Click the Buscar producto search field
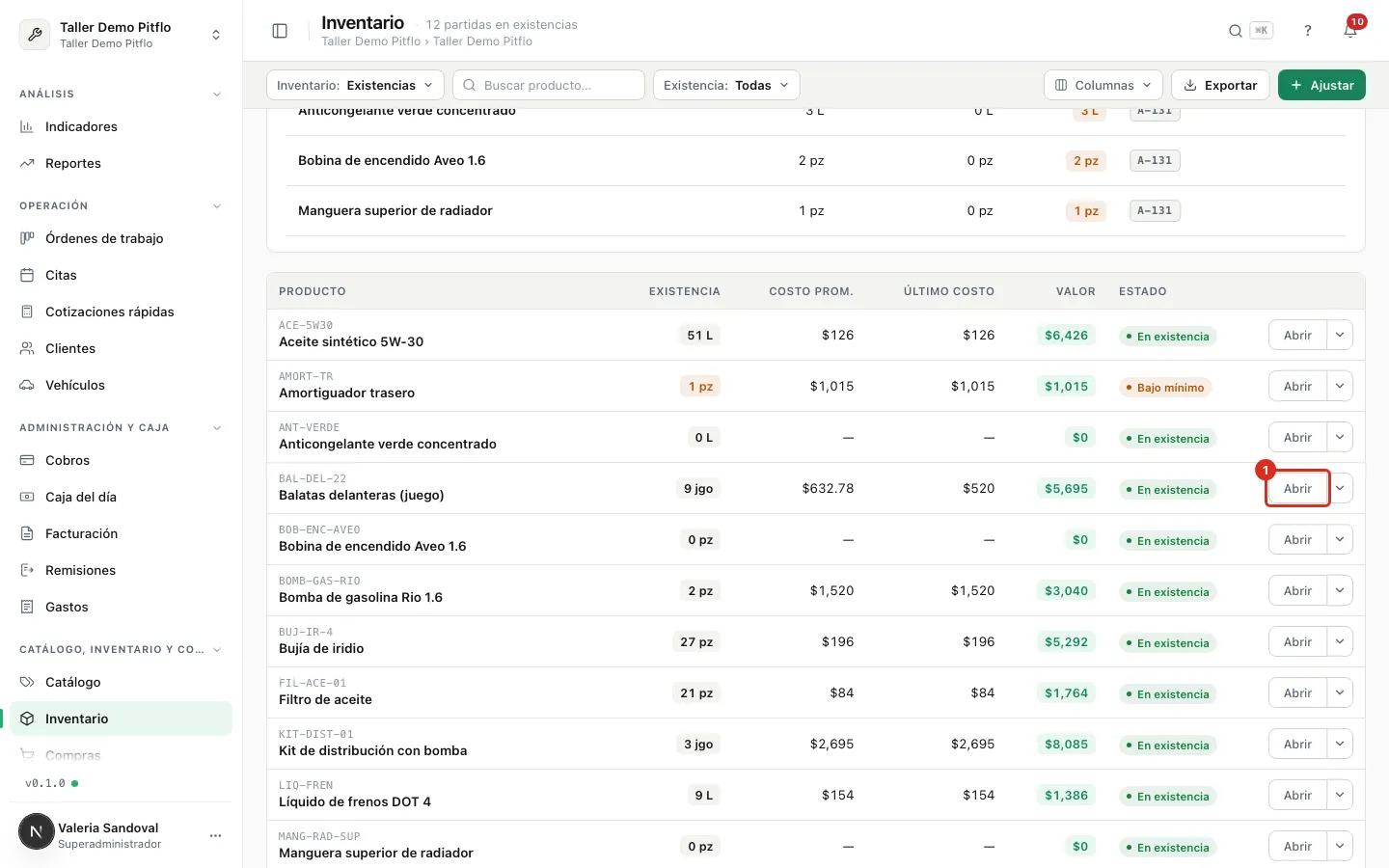The image size is (1389, 868). click(x=549, y=85)
